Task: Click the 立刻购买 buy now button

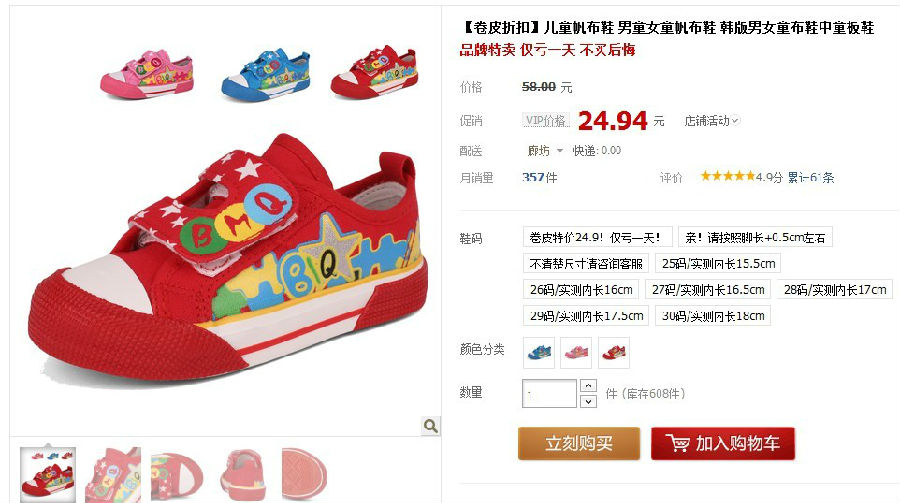Action: click(579, 443)
